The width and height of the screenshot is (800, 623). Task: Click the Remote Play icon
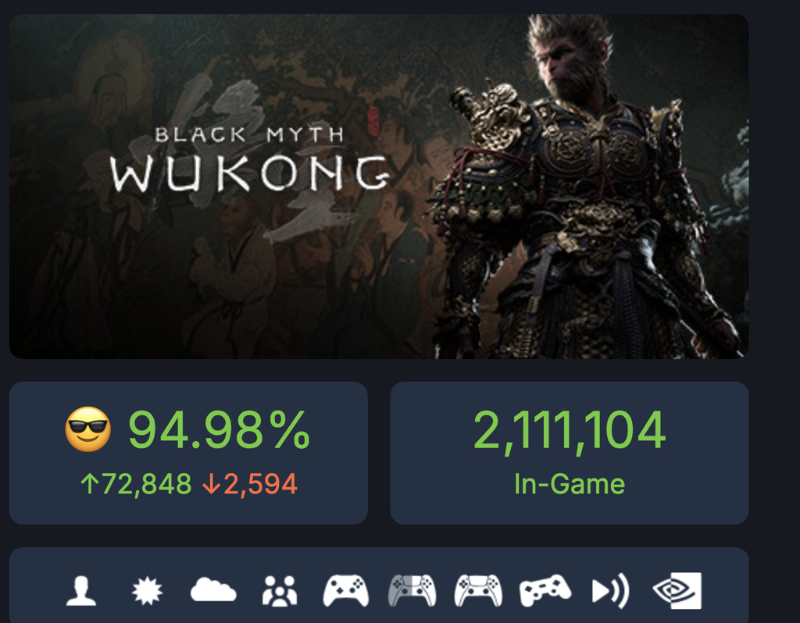coord(611,591)
